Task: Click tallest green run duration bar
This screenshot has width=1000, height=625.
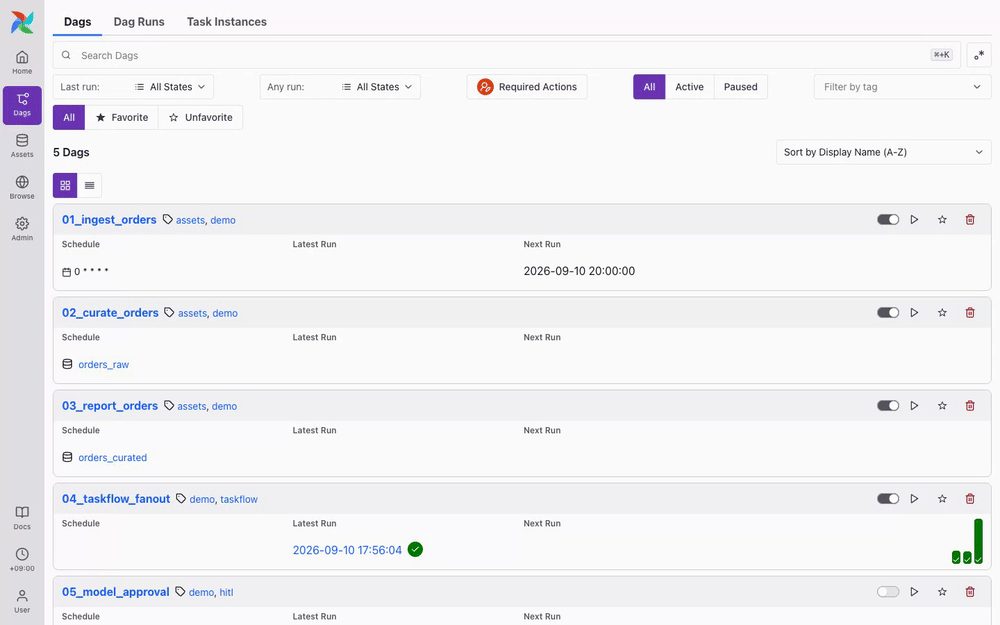Action: [x=978, y=541]
